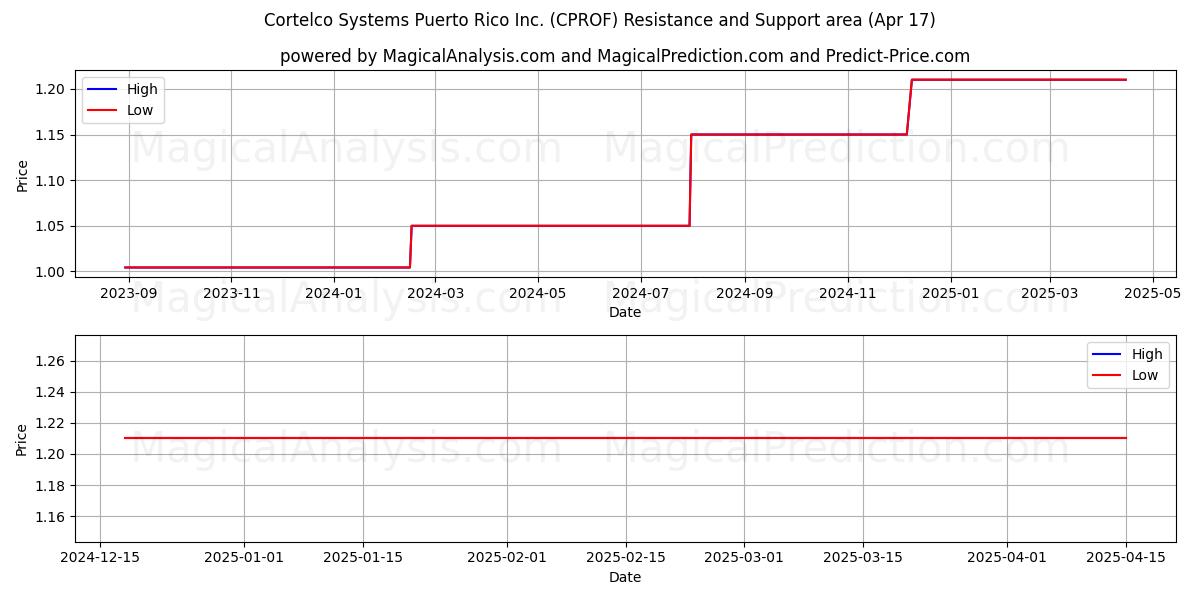The width and height of the screenshot is (1200, 600).
Task: Click the 1.24 price tick label
Action: pyautogui.click(x=51, y=392)
